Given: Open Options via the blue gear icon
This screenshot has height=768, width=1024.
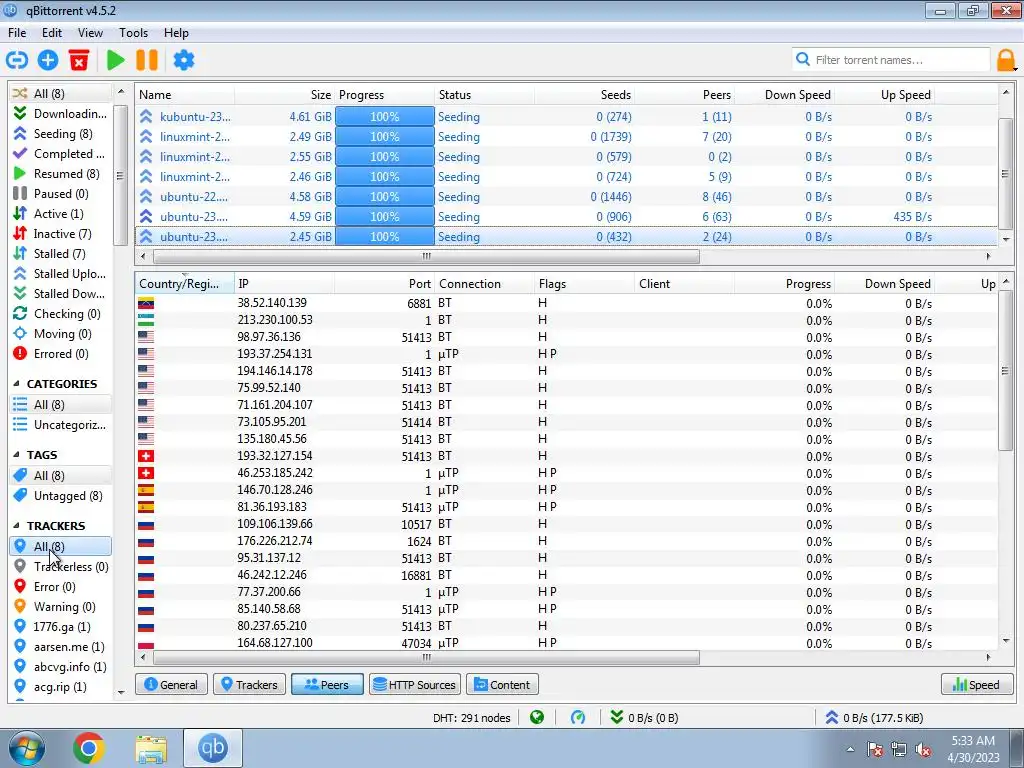Looking at the screenshot, I should click(x=184, y=60).
